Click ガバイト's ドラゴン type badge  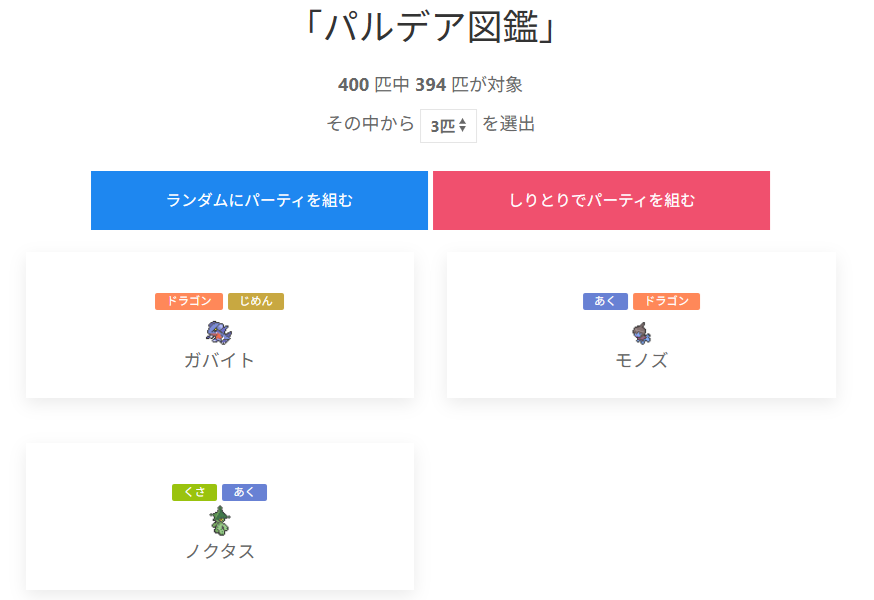tap(189, 301)
